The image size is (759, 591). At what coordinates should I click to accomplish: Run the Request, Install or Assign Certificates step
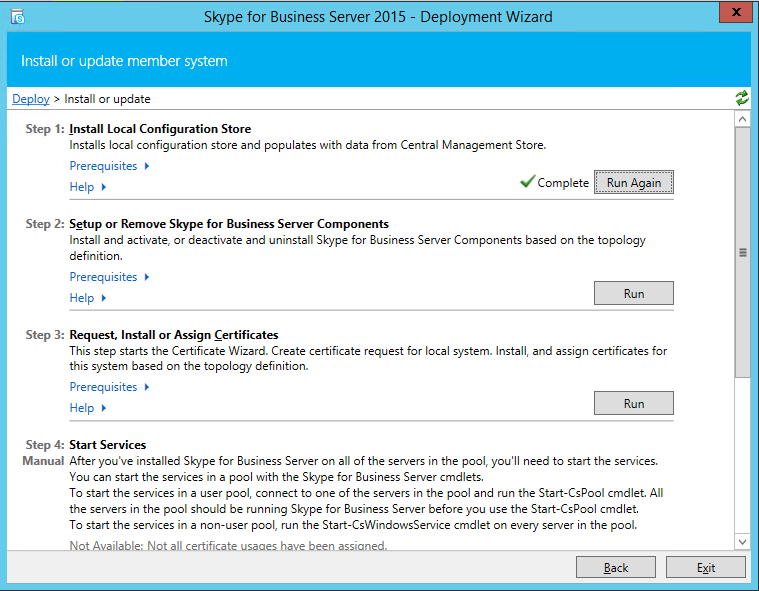tap(634, 403)
